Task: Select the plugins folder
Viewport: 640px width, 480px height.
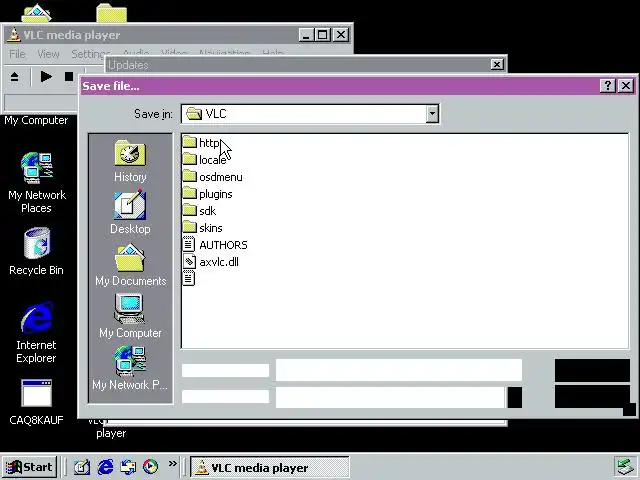Action: click(x=207, y=194)
